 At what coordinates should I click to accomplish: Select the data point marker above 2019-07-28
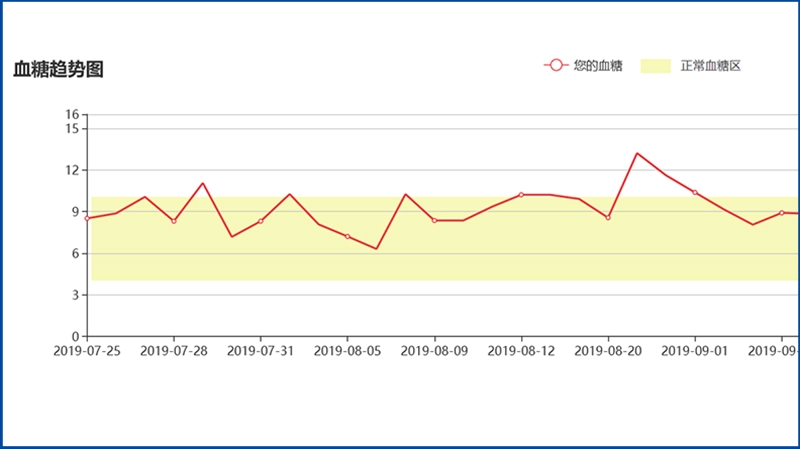174,221
